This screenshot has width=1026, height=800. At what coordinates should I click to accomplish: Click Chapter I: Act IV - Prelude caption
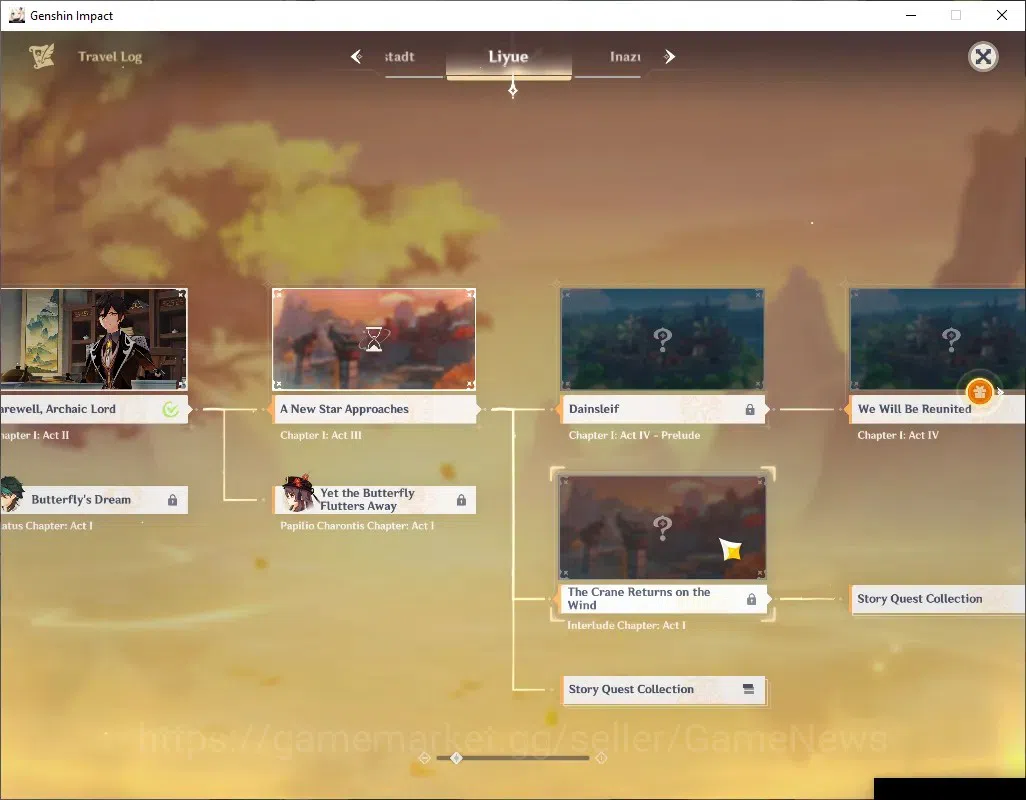[x=634, y=436]
